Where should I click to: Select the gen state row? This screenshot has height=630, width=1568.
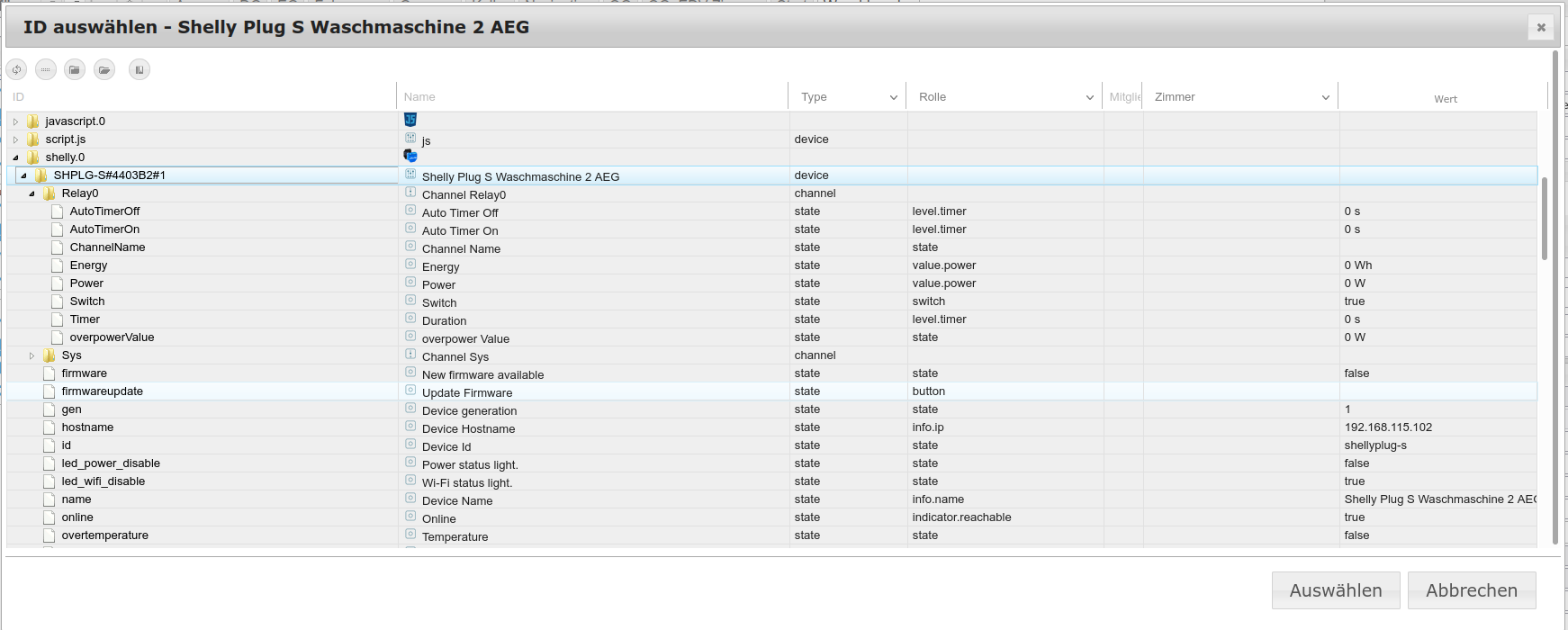click(771, 409)
